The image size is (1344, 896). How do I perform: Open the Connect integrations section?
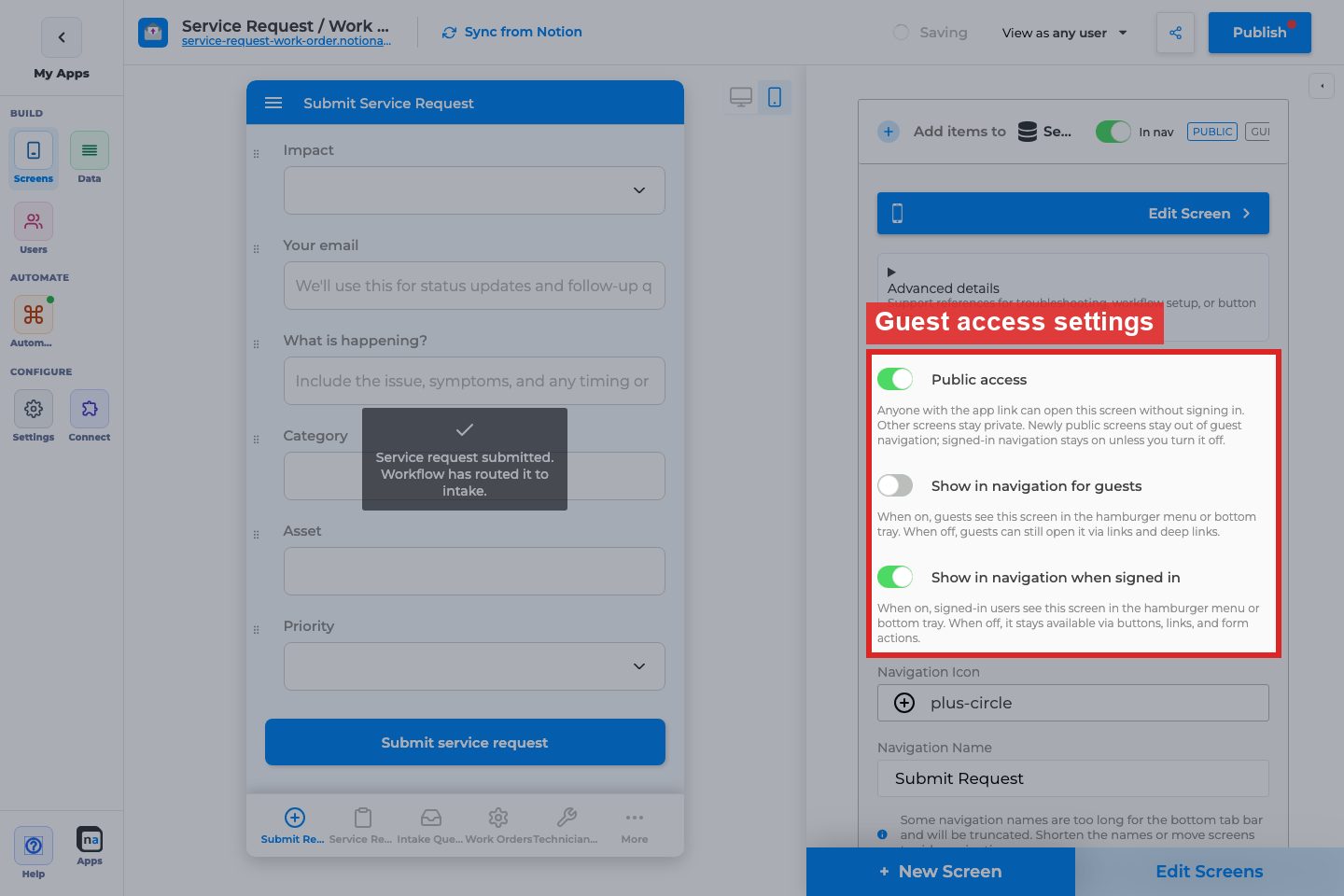point(90,416)
